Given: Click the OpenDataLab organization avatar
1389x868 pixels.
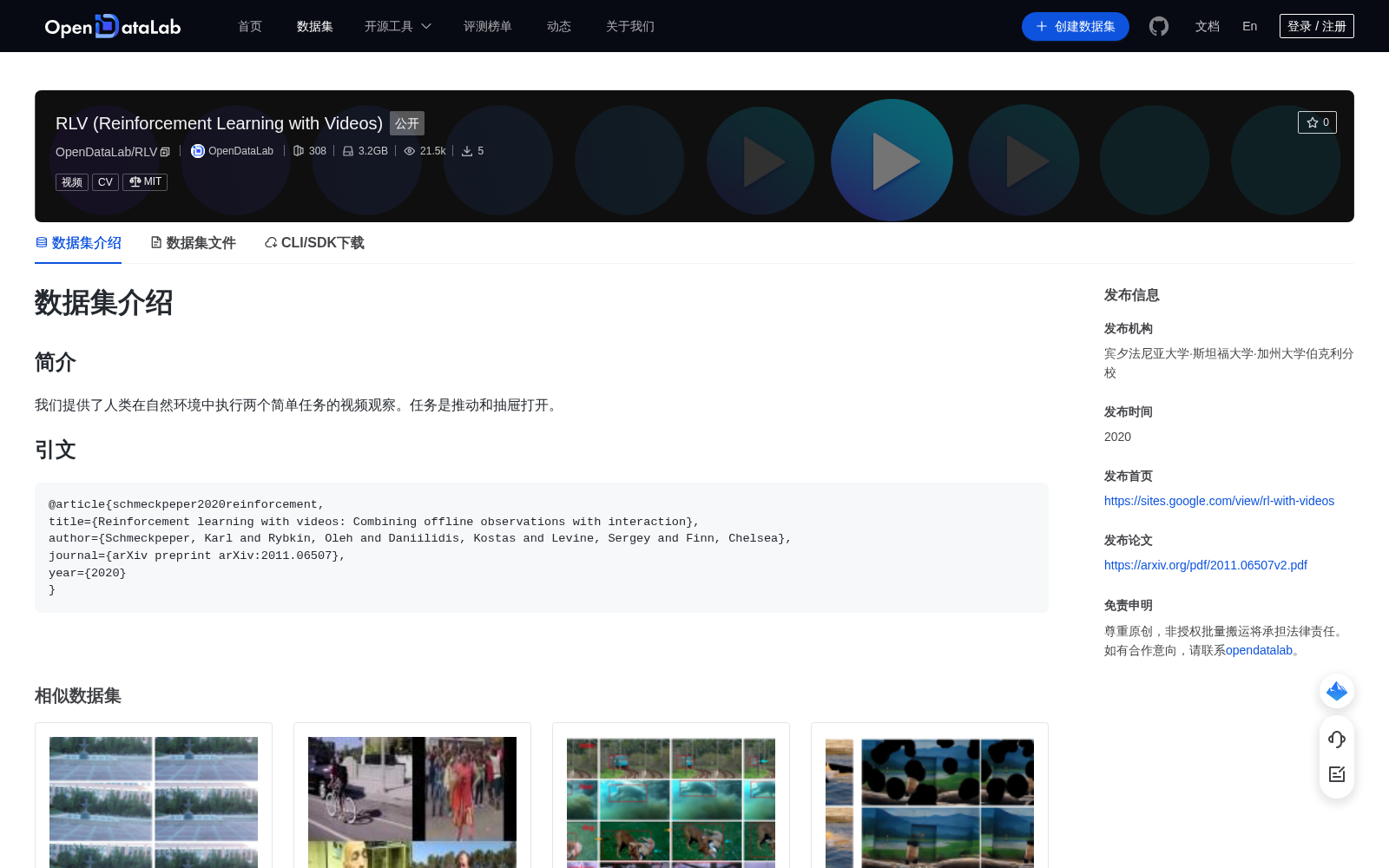Looking at the screenshot, I should point(198,151).
